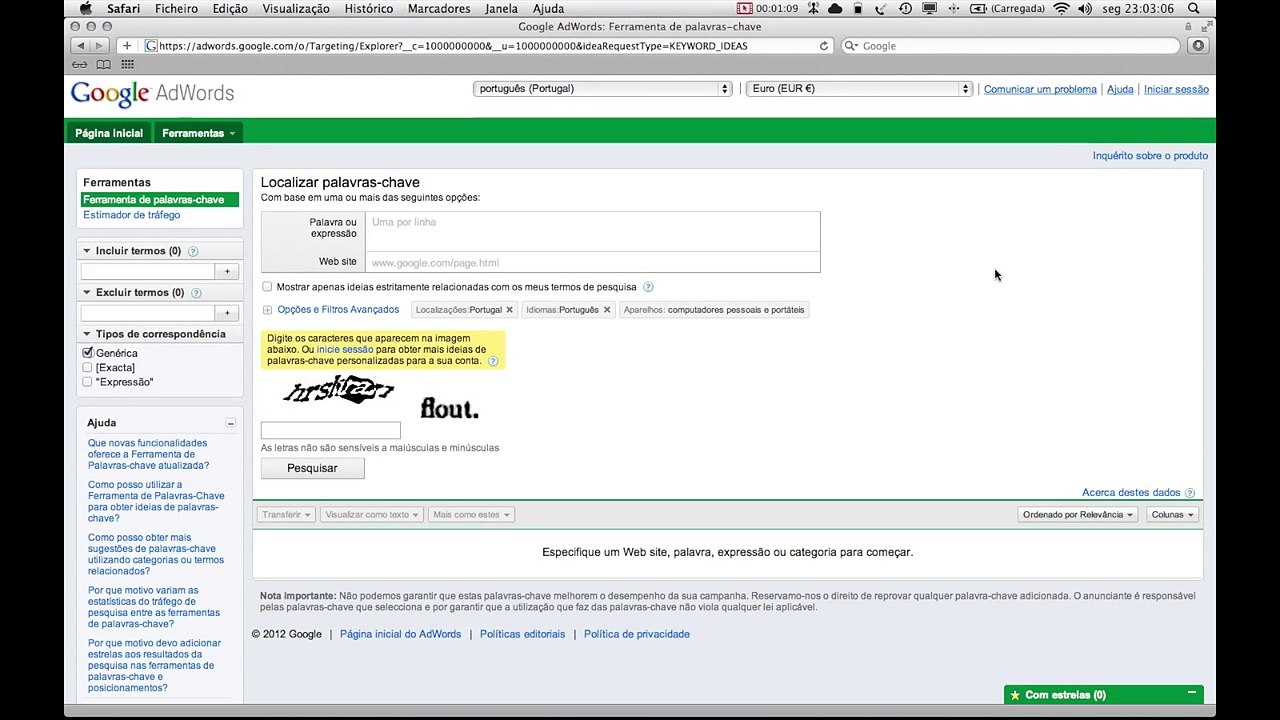1280x720 pixels.
Task: Open the português (Portugal) language dropdown
Action: 603,89
